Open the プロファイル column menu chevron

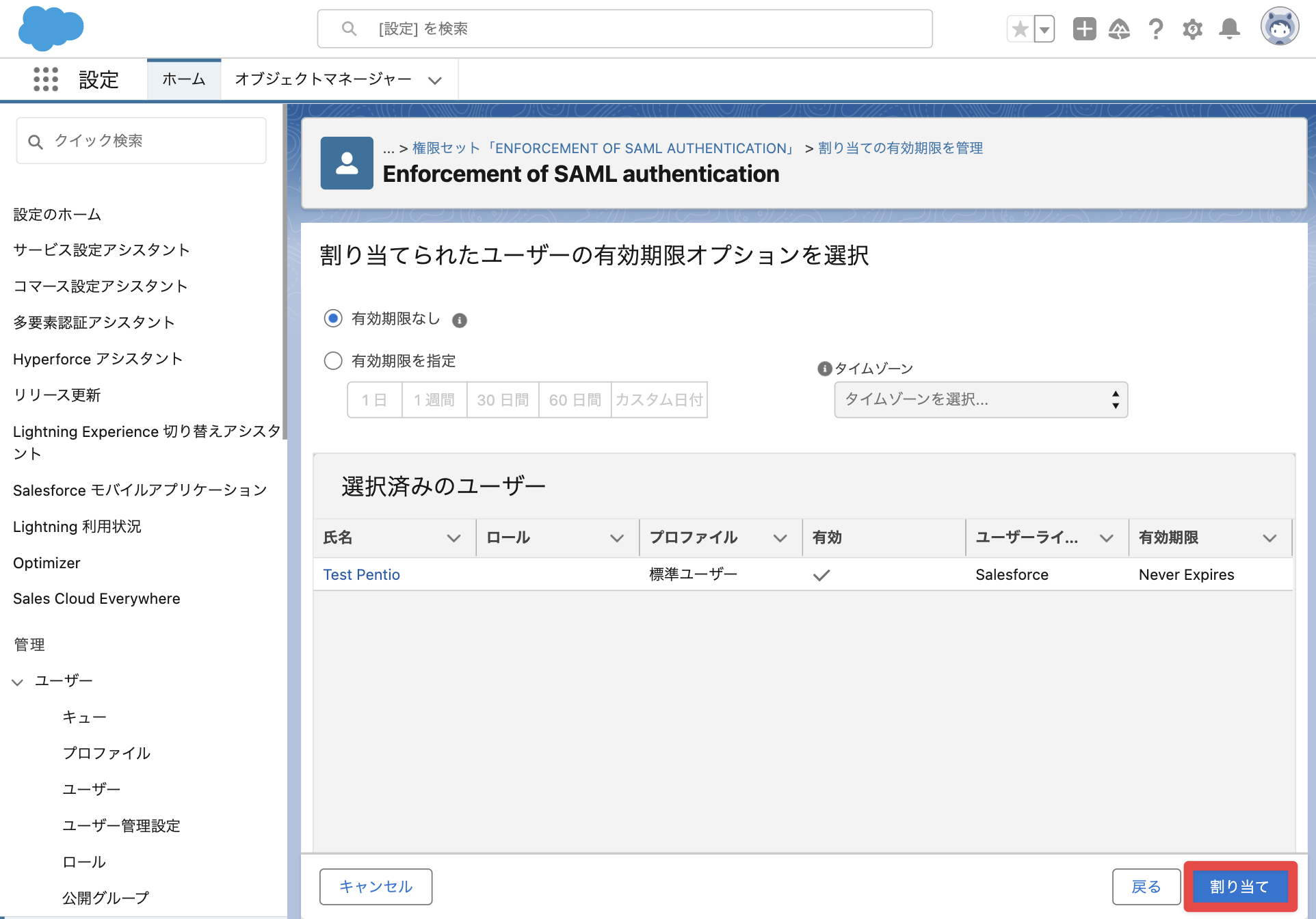(x=780, y=538)
